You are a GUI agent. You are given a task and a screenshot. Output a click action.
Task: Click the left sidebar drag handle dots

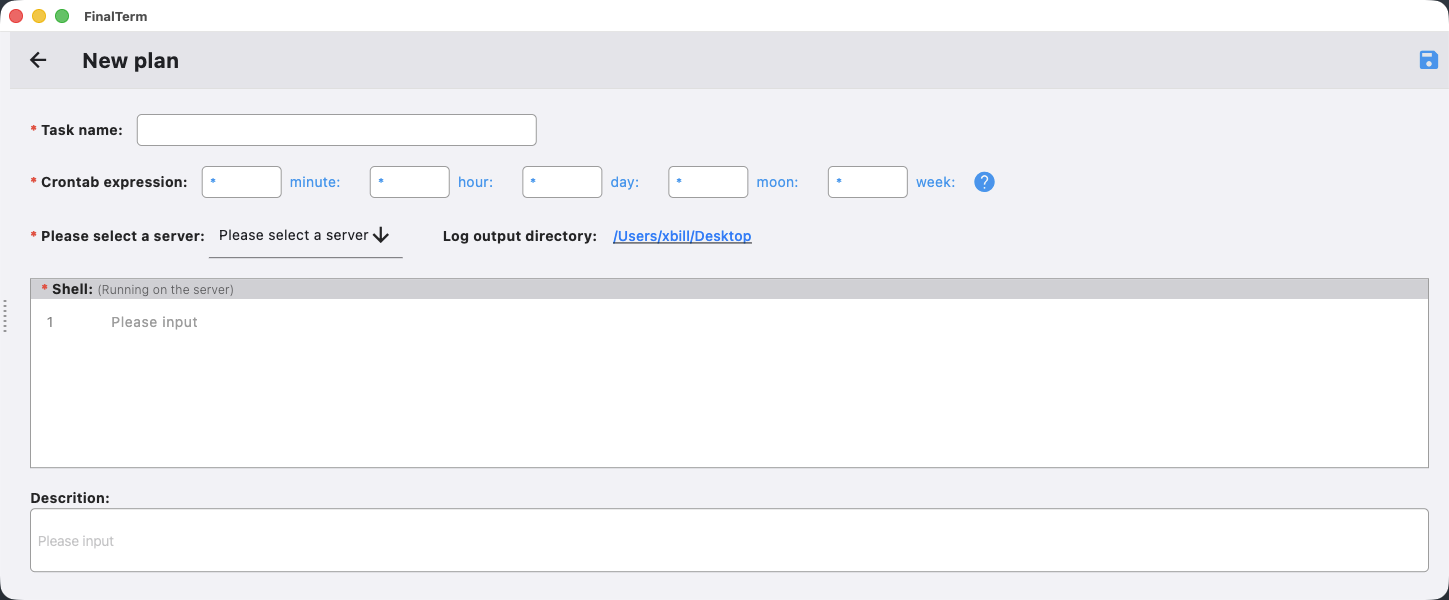coord(5,316)
